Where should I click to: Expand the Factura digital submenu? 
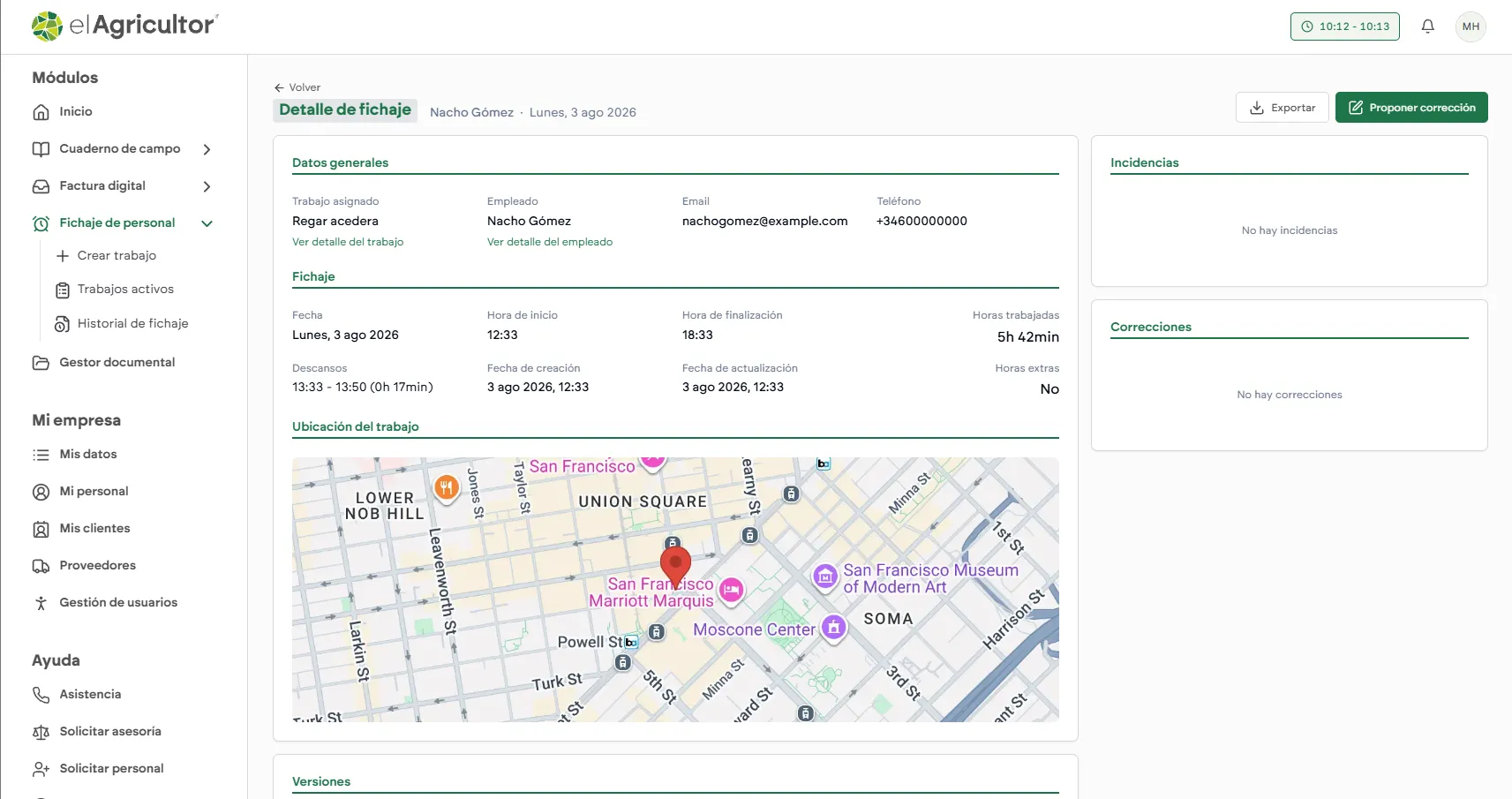coord(207,186)
